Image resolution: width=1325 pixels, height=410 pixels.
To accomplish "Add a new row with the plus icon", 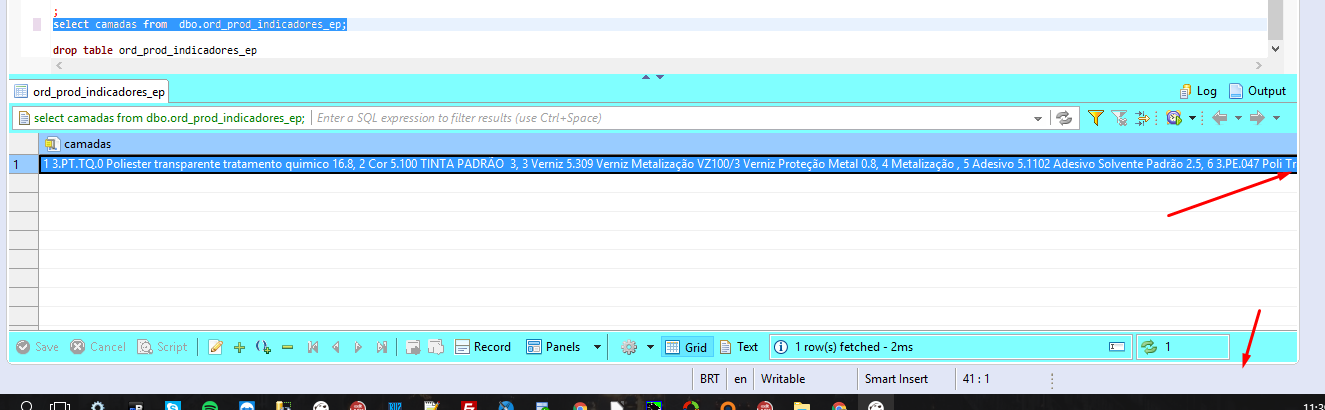I will click(x=239, y=347).
